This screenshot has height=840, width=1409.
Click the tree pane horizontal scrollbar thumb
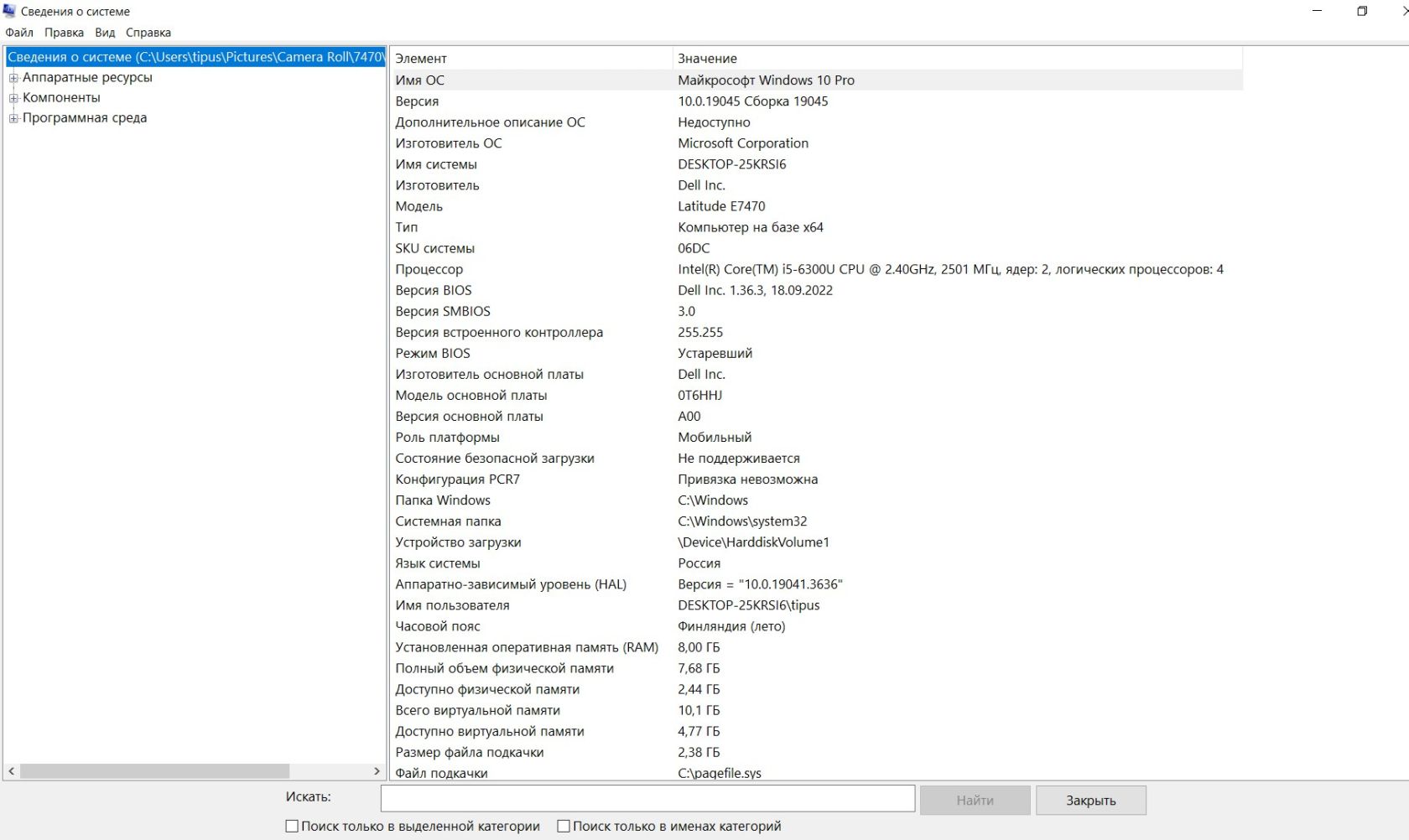click(x=155, y=770)
